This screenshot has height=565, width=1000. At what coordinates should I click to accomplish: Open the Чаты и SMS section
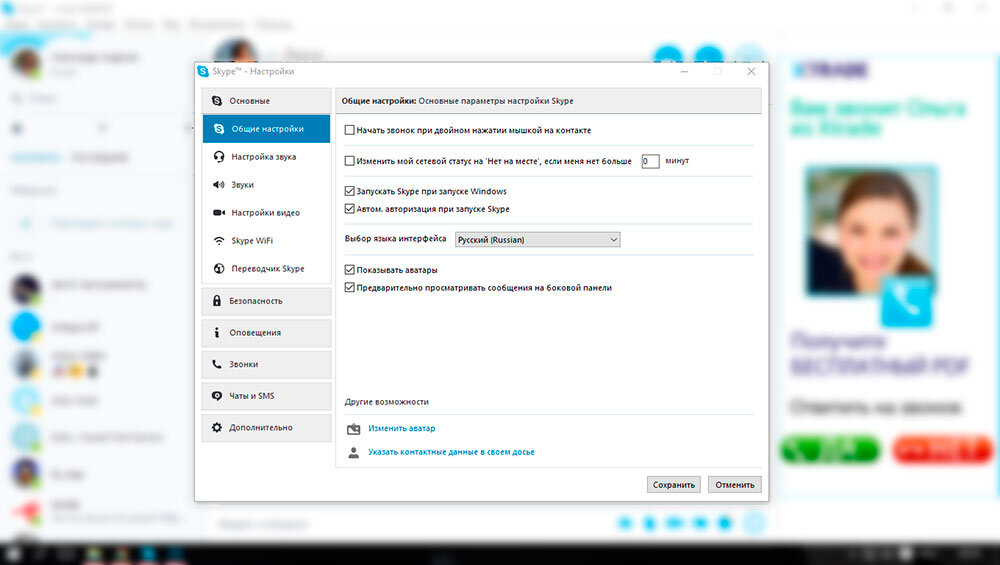click(x=267, y=396)
